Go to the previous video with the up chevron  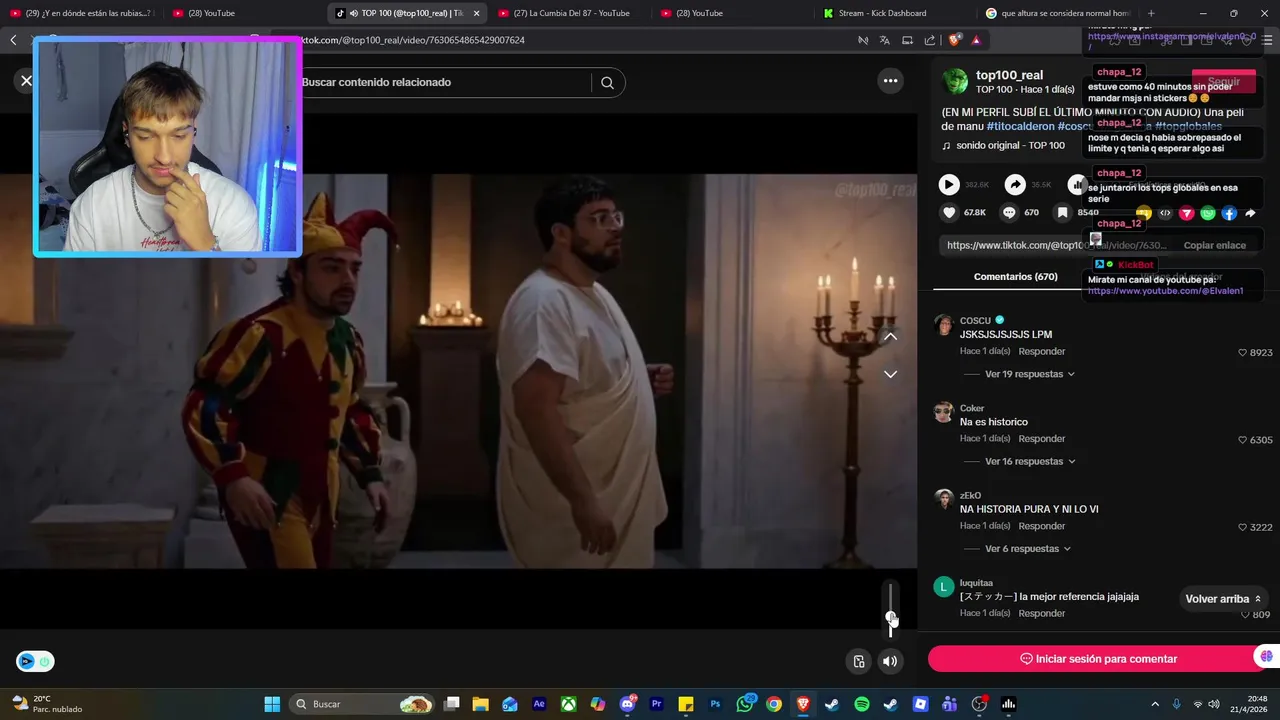890,337
